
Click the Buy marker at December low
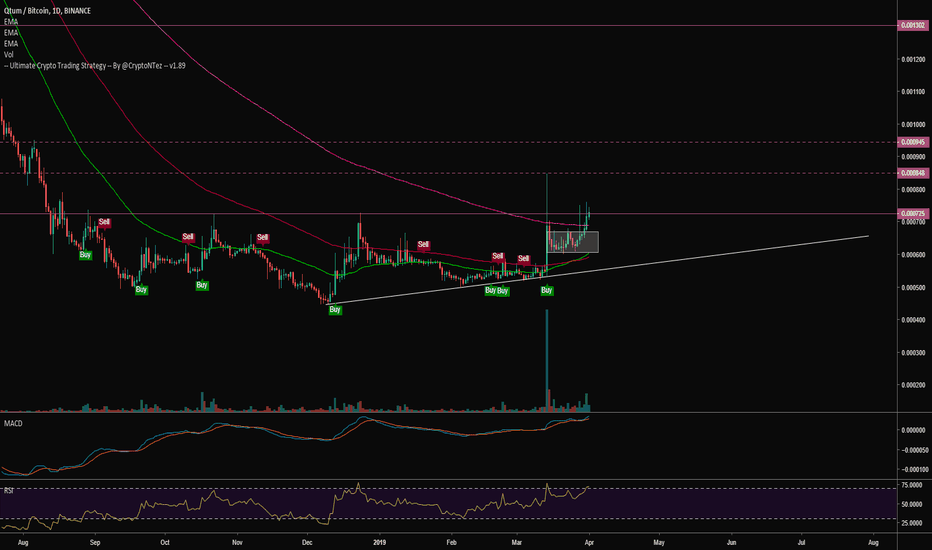coord(335,310)
